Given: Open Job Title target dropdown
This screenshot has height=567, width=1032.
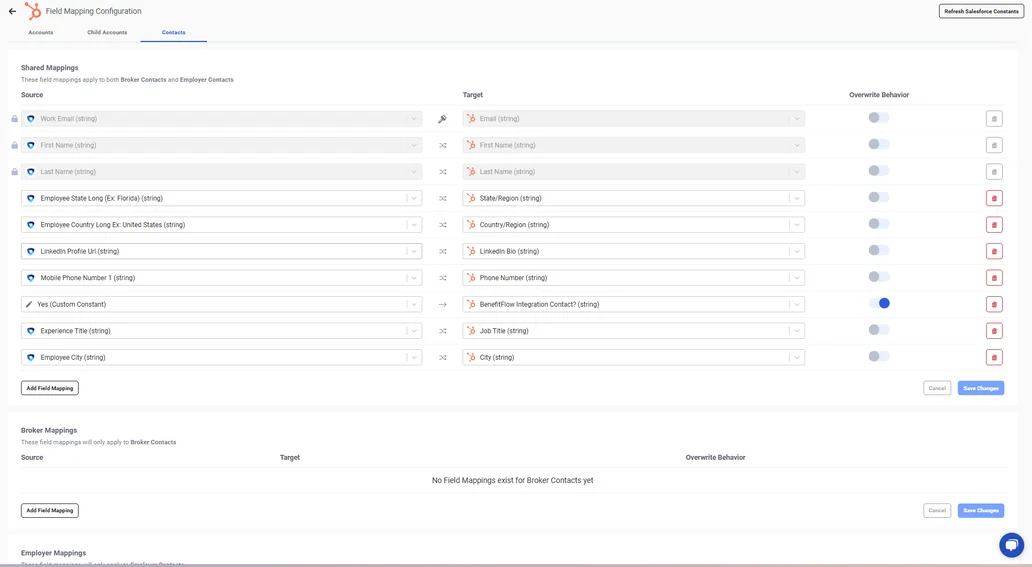Looking at the screenshot, I should click(x=633, y=331).
